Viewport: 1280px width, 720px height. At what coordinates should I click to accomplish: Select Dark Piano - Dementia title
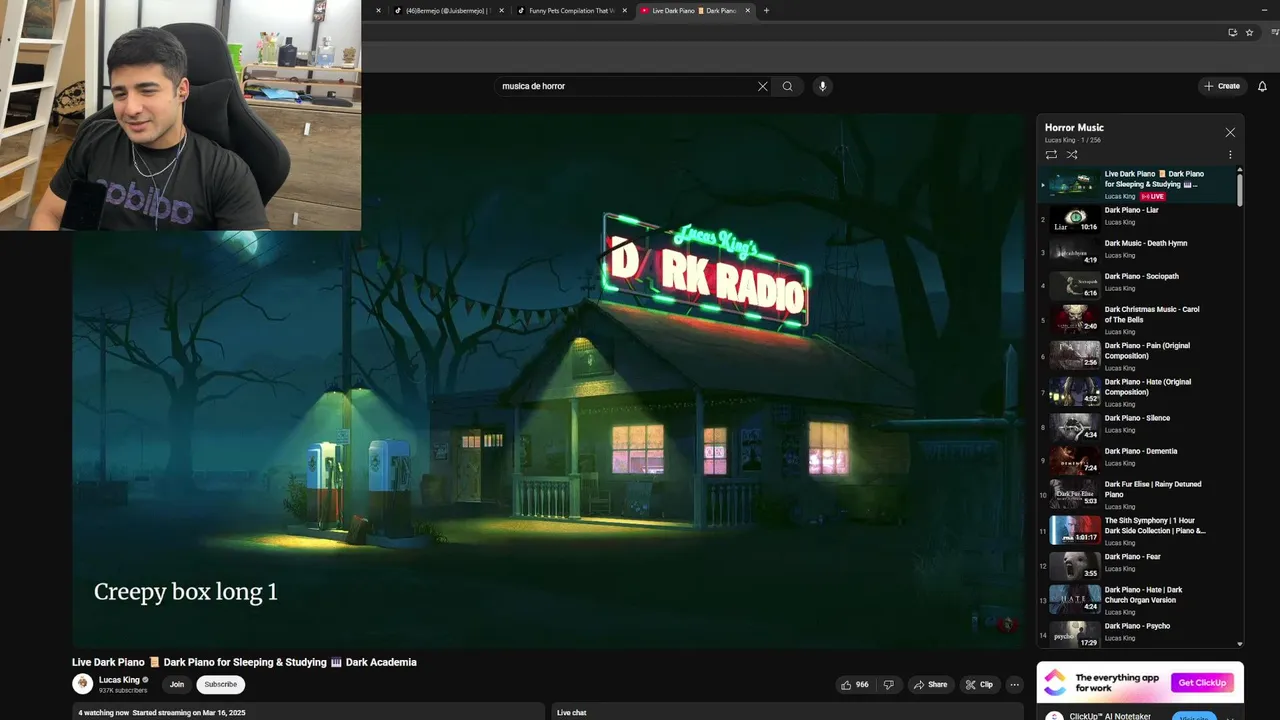pos(1141,451)
